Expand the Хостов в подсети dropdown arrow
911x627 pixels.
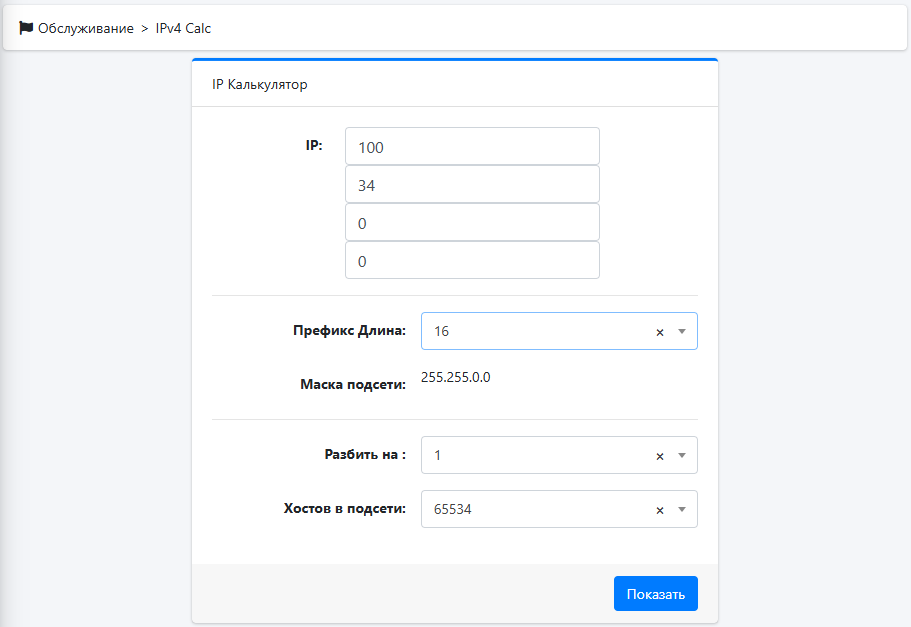pos(682,509)
